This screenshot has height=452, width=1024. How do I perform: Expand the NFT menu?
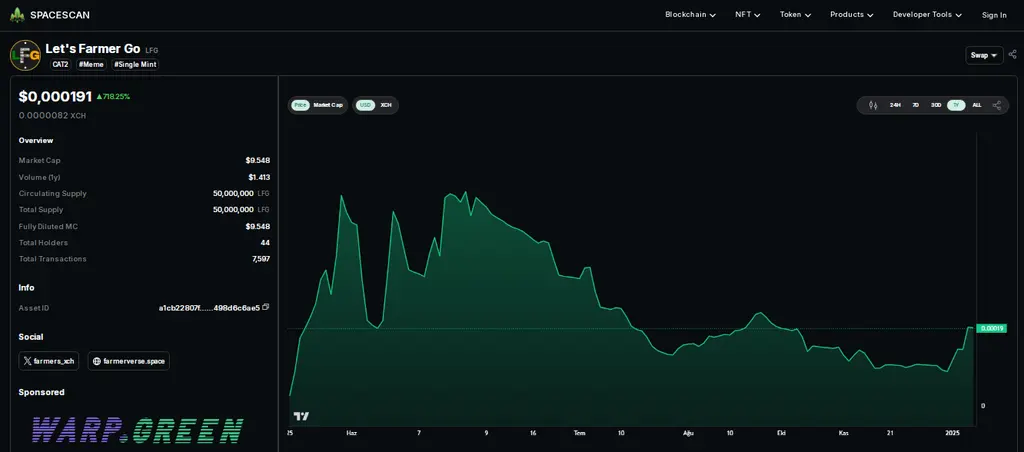click(748, 14)
